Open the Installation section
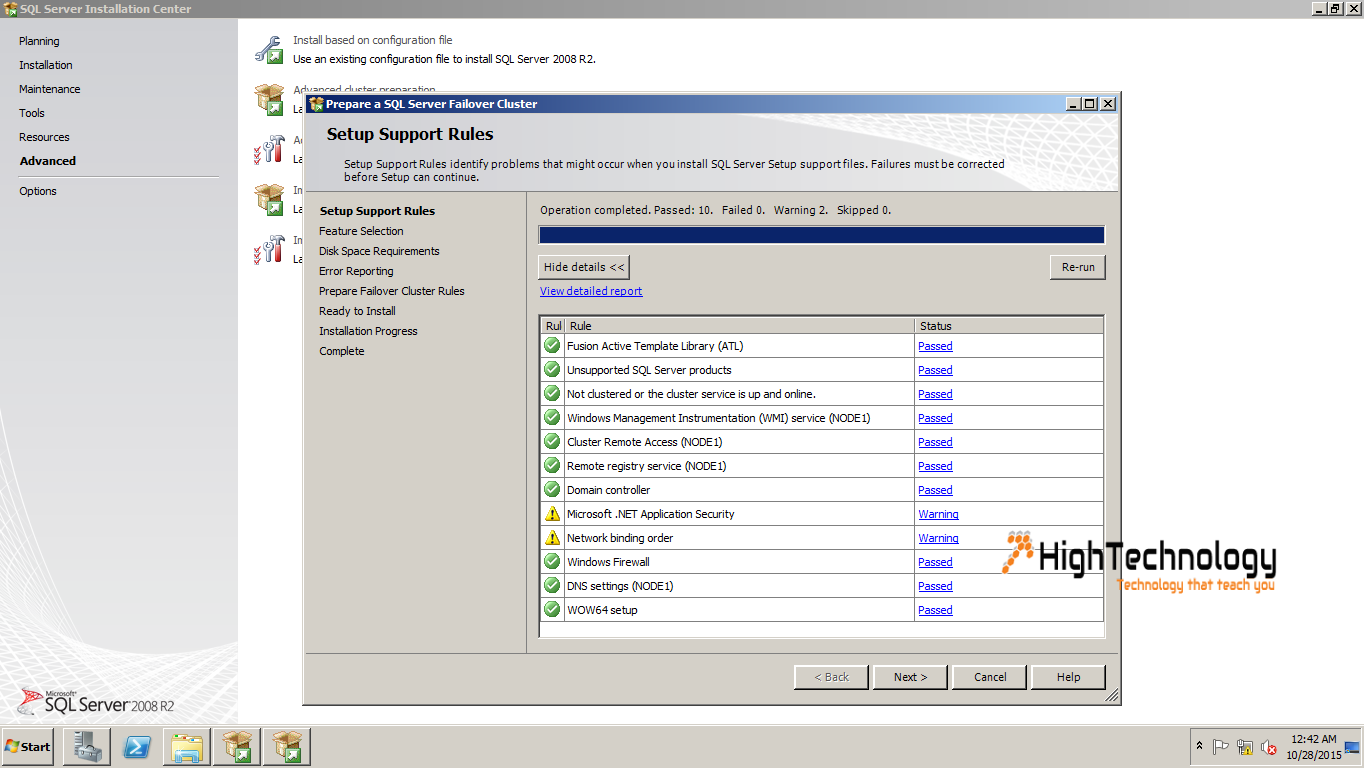 pyautogui.click(x=46, y=65)
